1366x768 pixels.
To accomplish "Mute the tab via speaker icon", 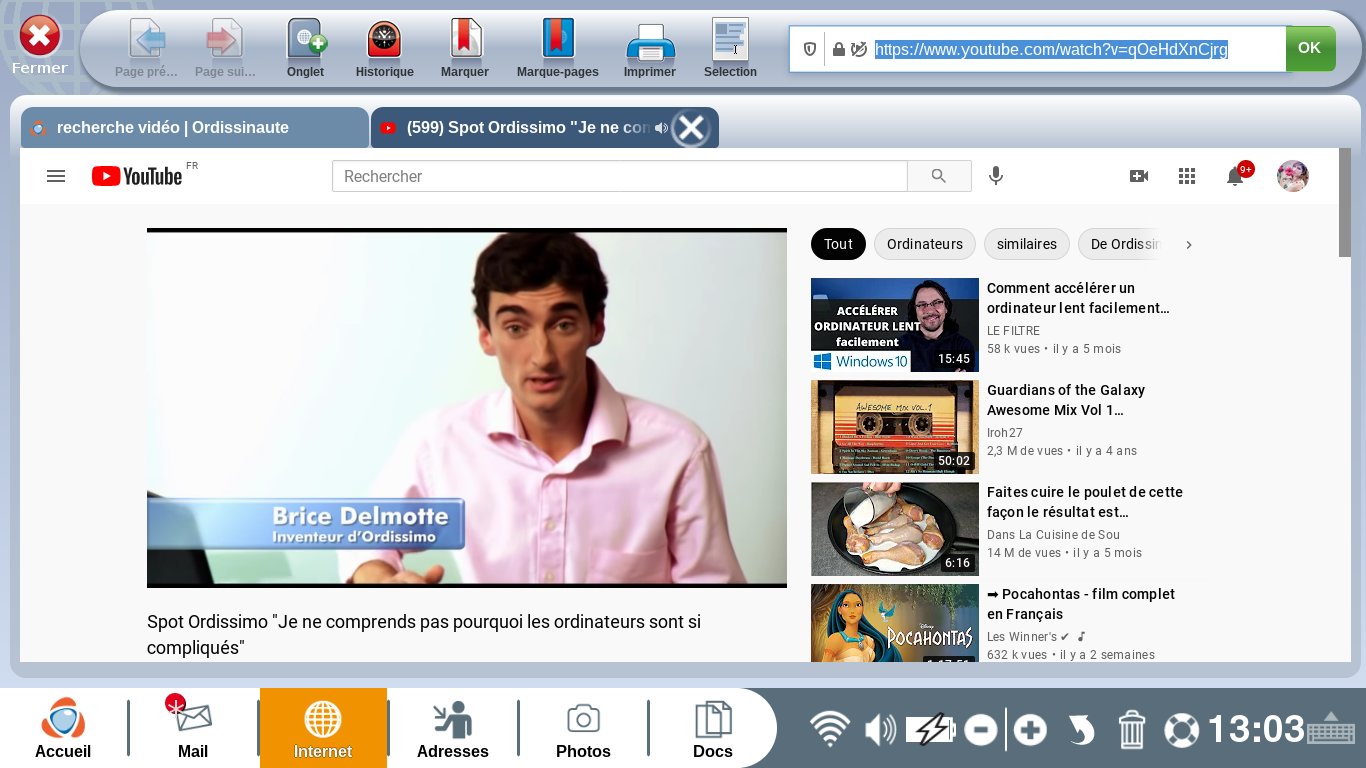I will [x=661, y=128].
